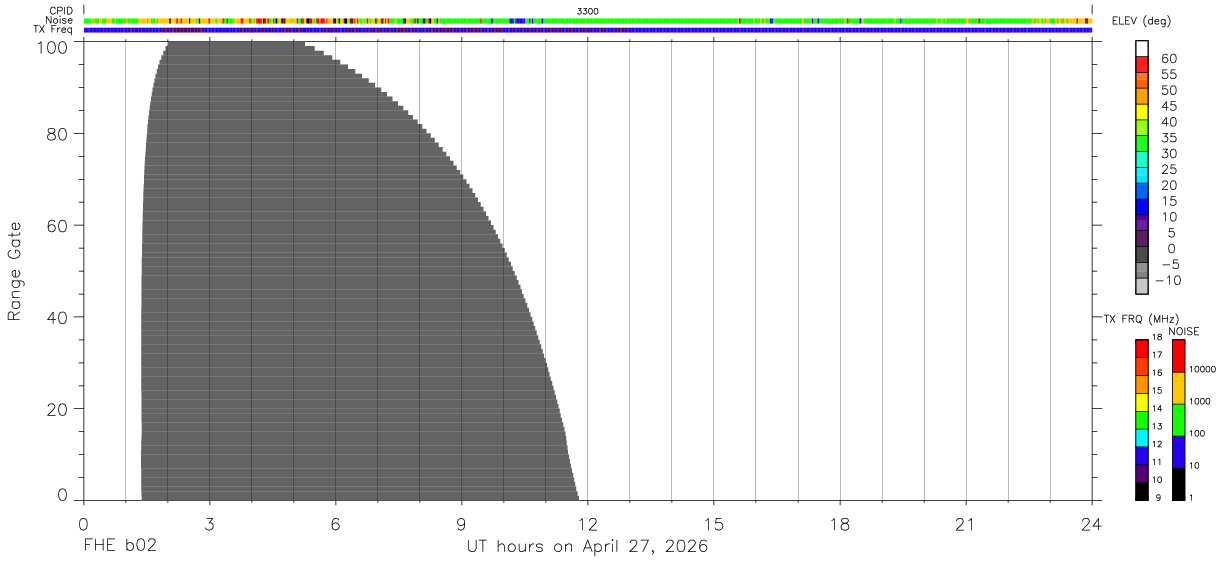Click the NOISE scale label '1'
The width and height of the screenshot is (1228, 567).
[x=1190, y=497]
